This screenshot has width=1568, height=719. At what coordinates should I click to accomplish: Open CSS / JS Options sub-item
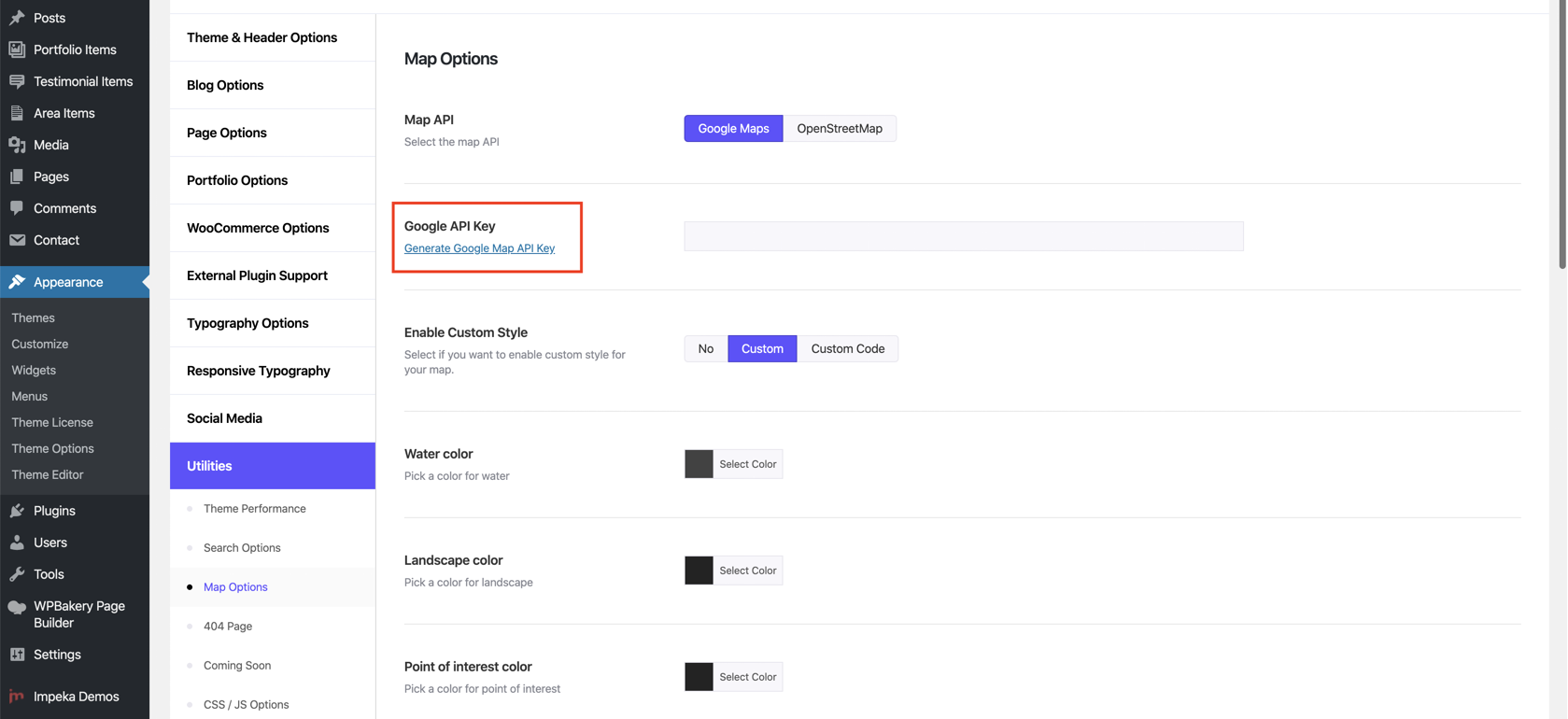[247, 705]
